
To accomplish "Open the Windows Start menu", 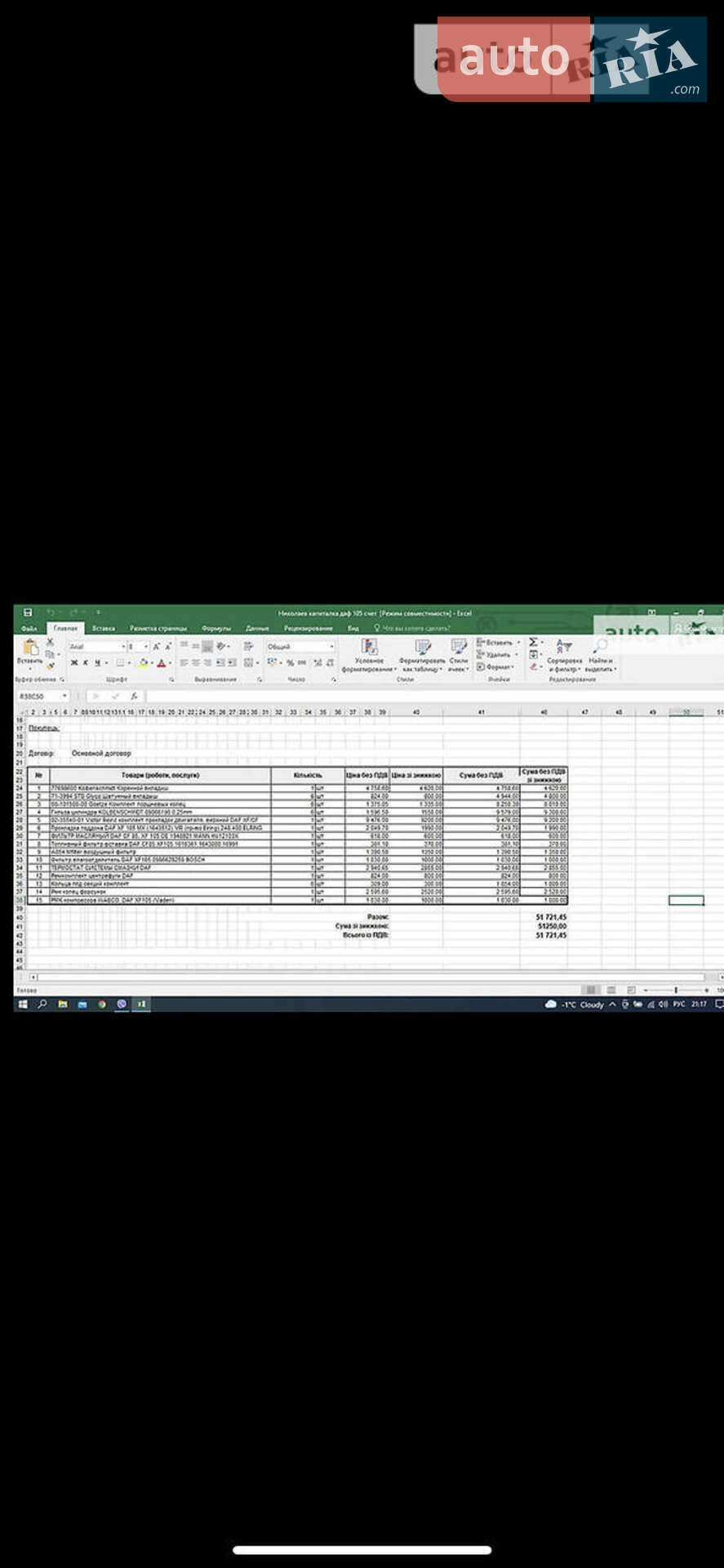I will (x=23, y=1004).
